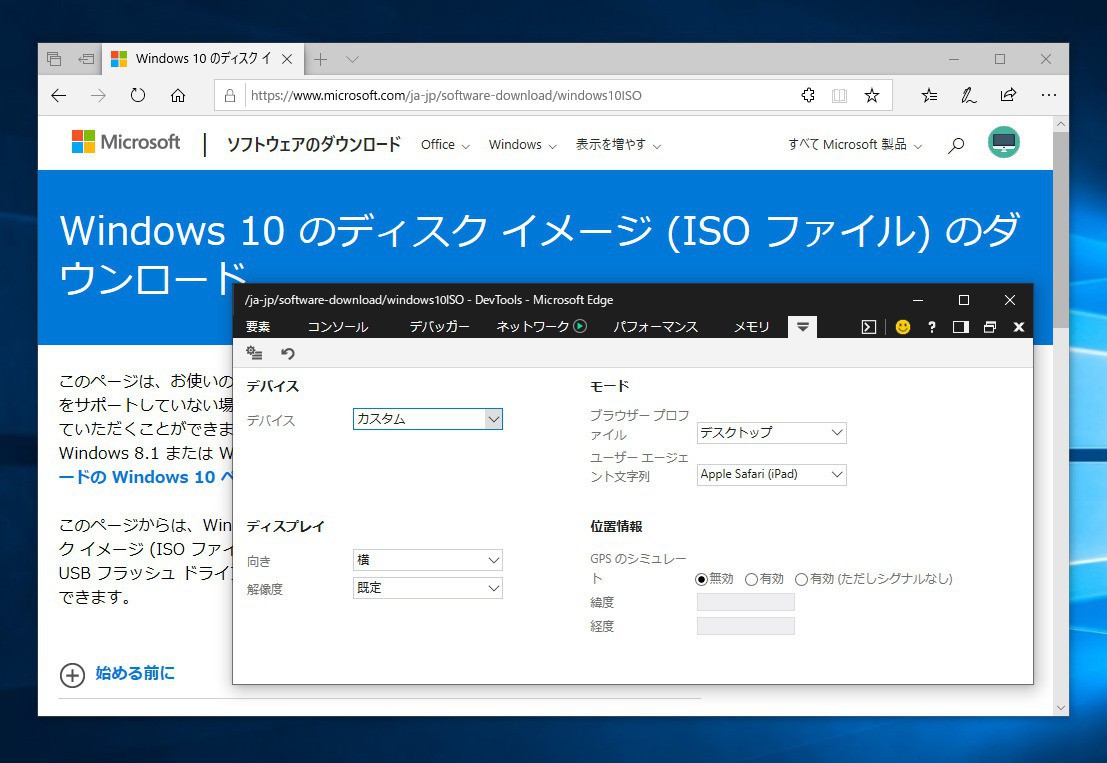This screenshot has height=763, width=1107.
Task: Expand the 始める前に section link
Action: click(x=134, y=674)
